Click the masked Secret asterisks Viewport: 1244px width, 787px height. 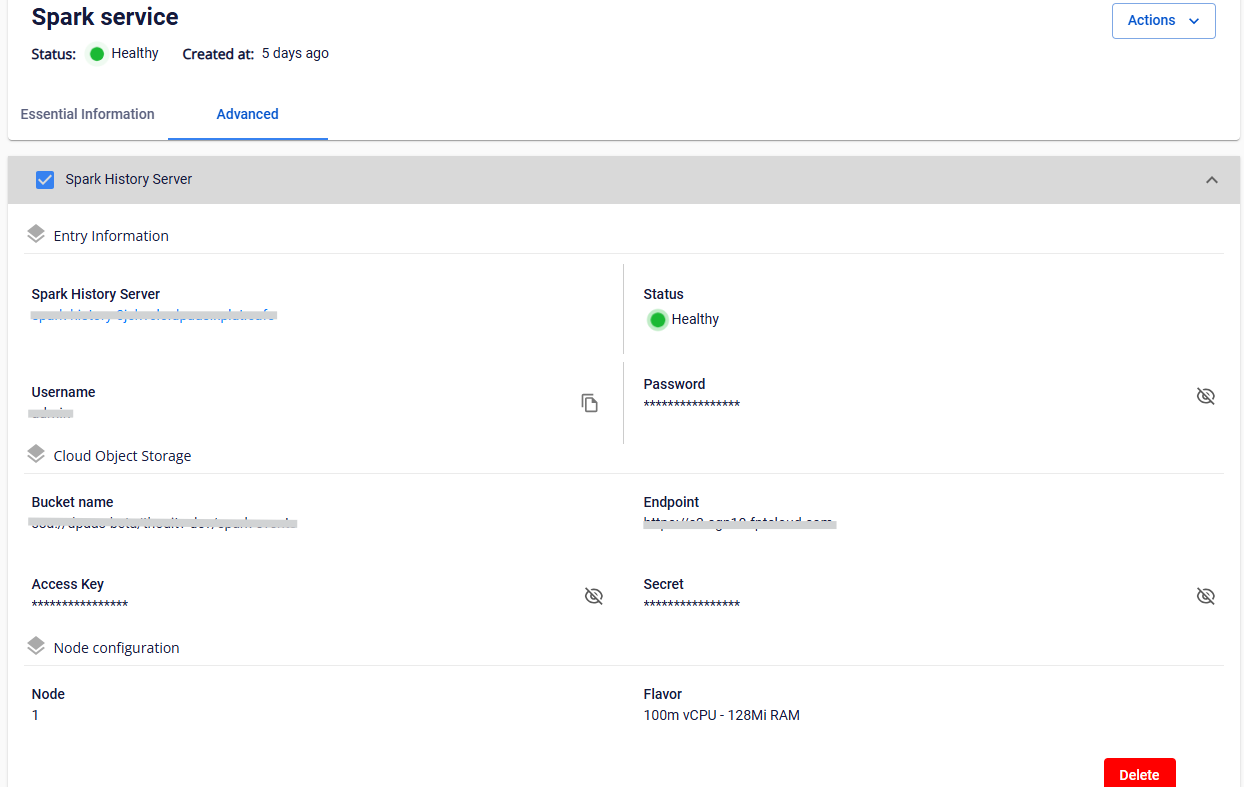[692, 605]
